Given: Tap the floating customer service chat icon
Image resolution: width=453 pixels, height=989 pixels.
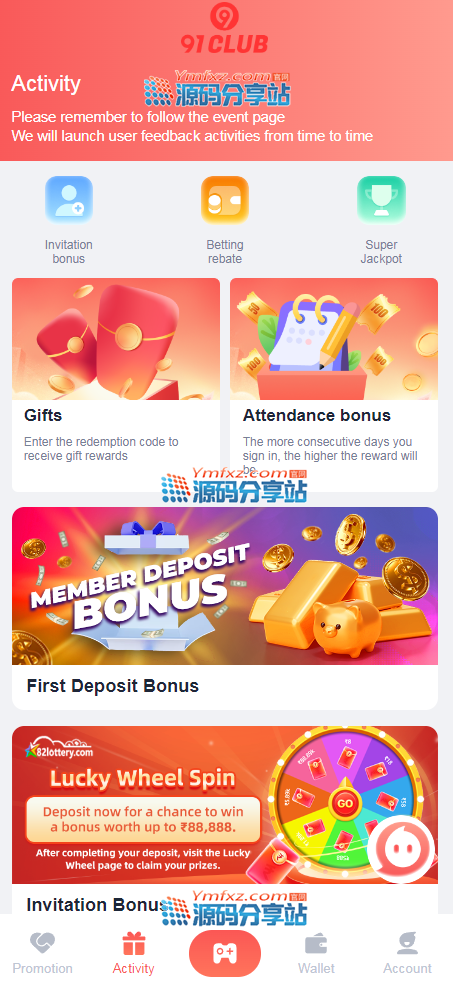Looking at the screenshot, I should click(x=401, y=849).
